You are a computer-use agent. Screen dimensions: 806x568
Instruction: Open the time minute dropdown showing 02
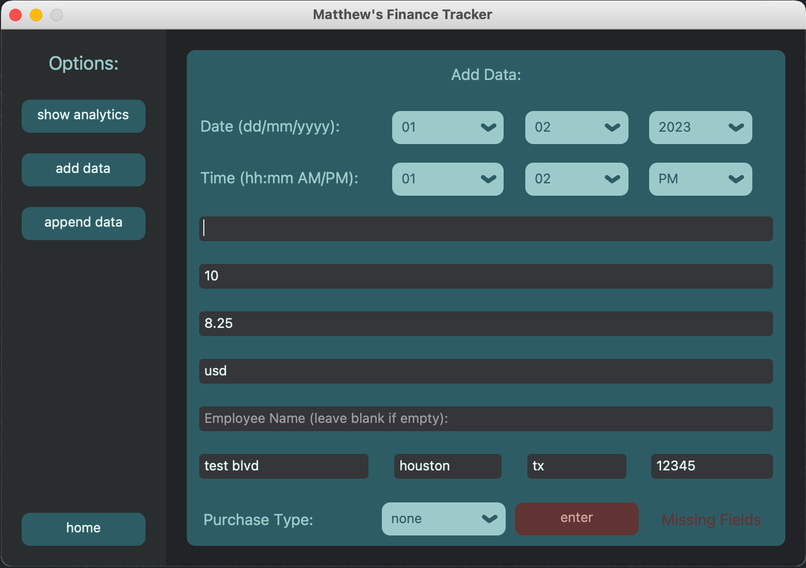tap(577, 179)
